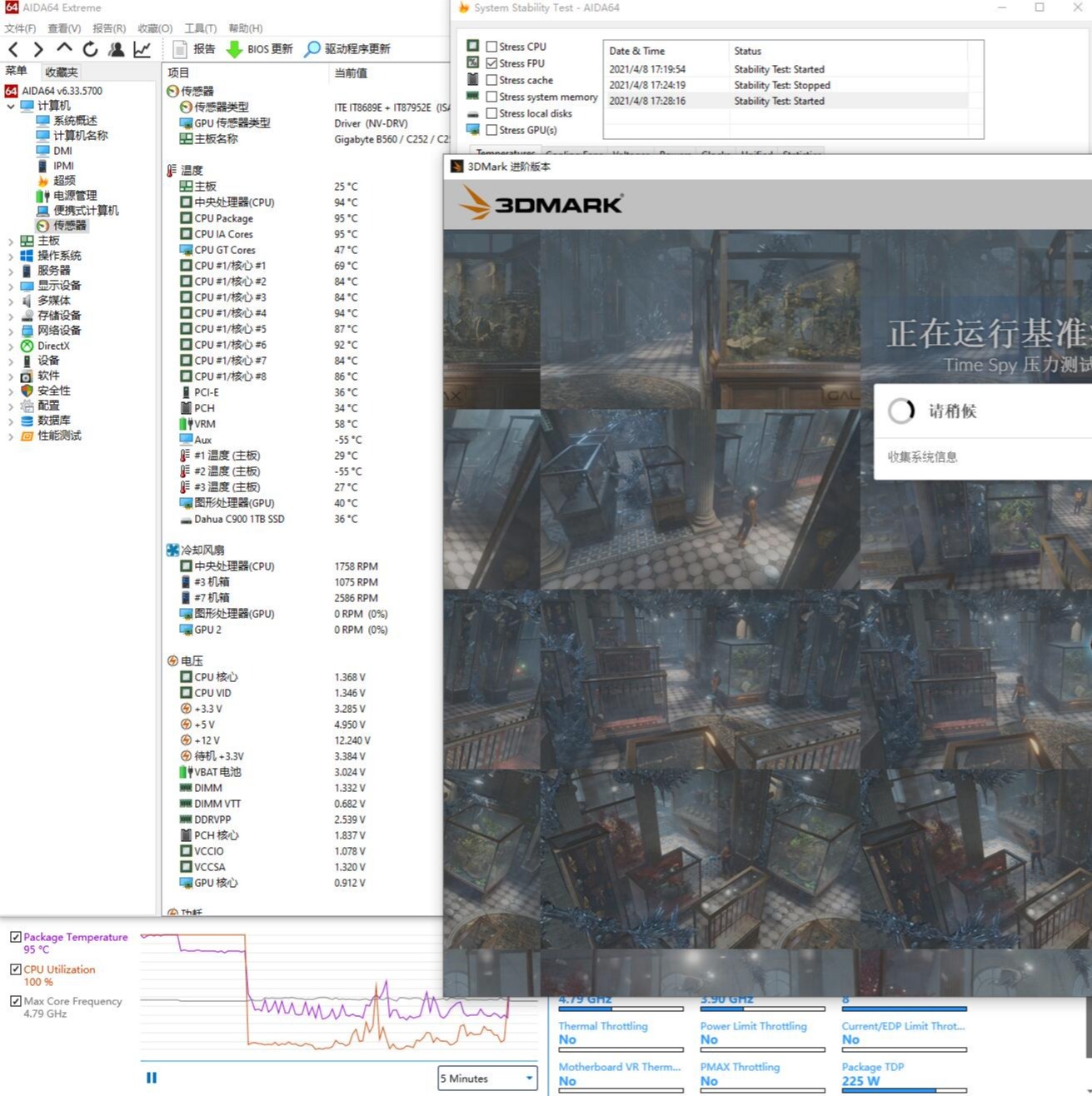Expand the 多媒体 tree node
Viewport: 1092px width, 1096px height.
click(10, 301)
